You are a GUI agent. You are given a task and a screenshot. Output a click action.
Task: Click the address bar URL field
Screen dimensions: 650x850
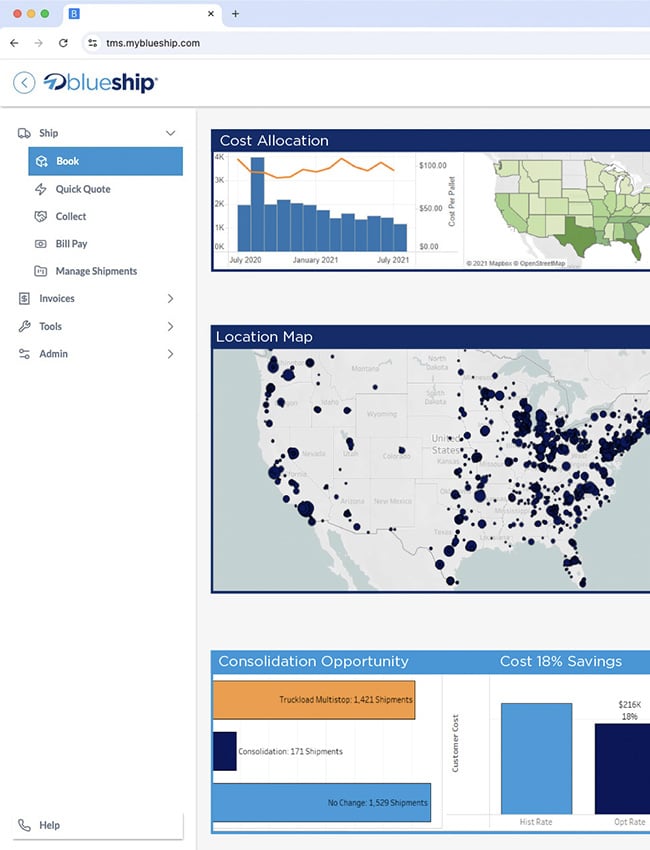pyautogui.click(x=300, y=43)
